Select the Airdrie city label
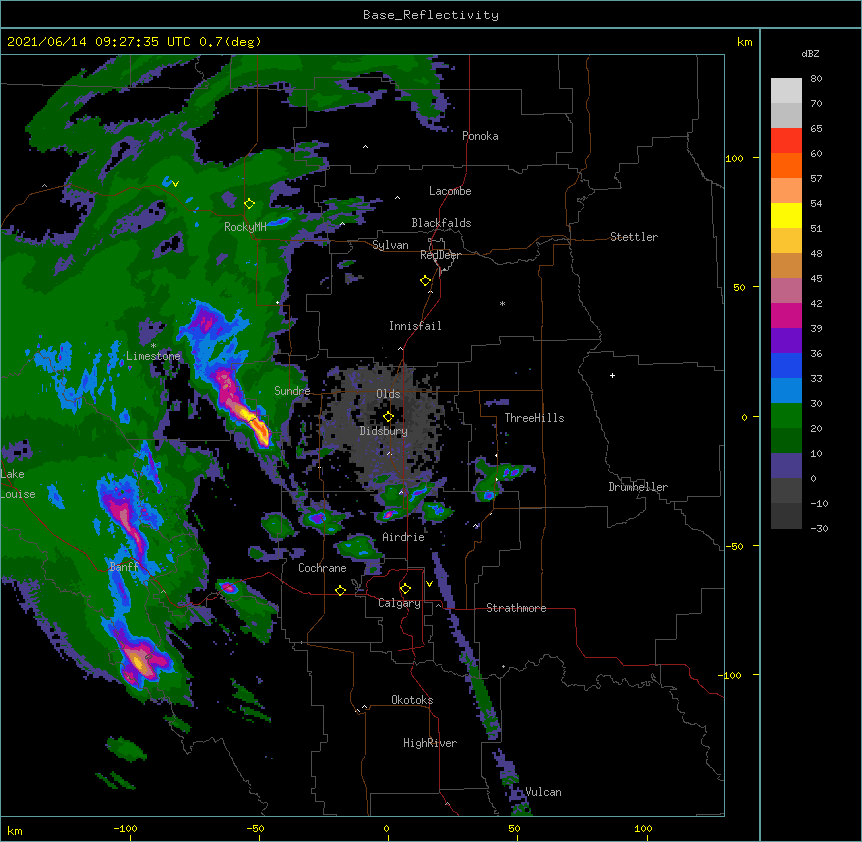 404,537
